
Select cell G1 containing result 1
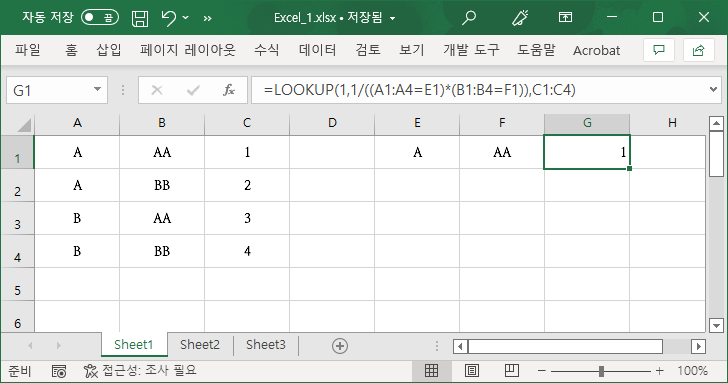click(x=587, y=152)
